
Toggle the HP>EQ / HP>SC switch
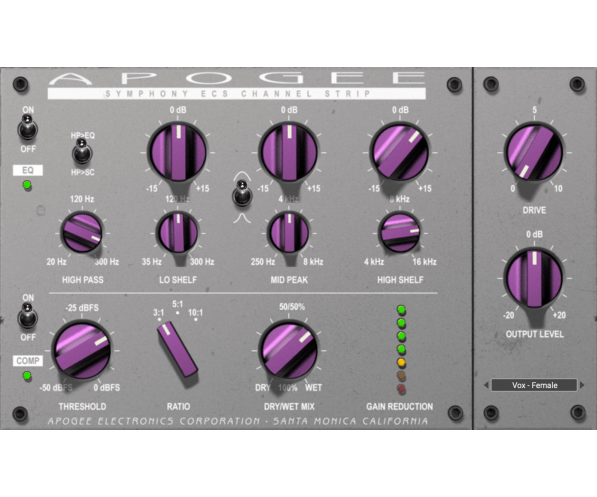82,151
